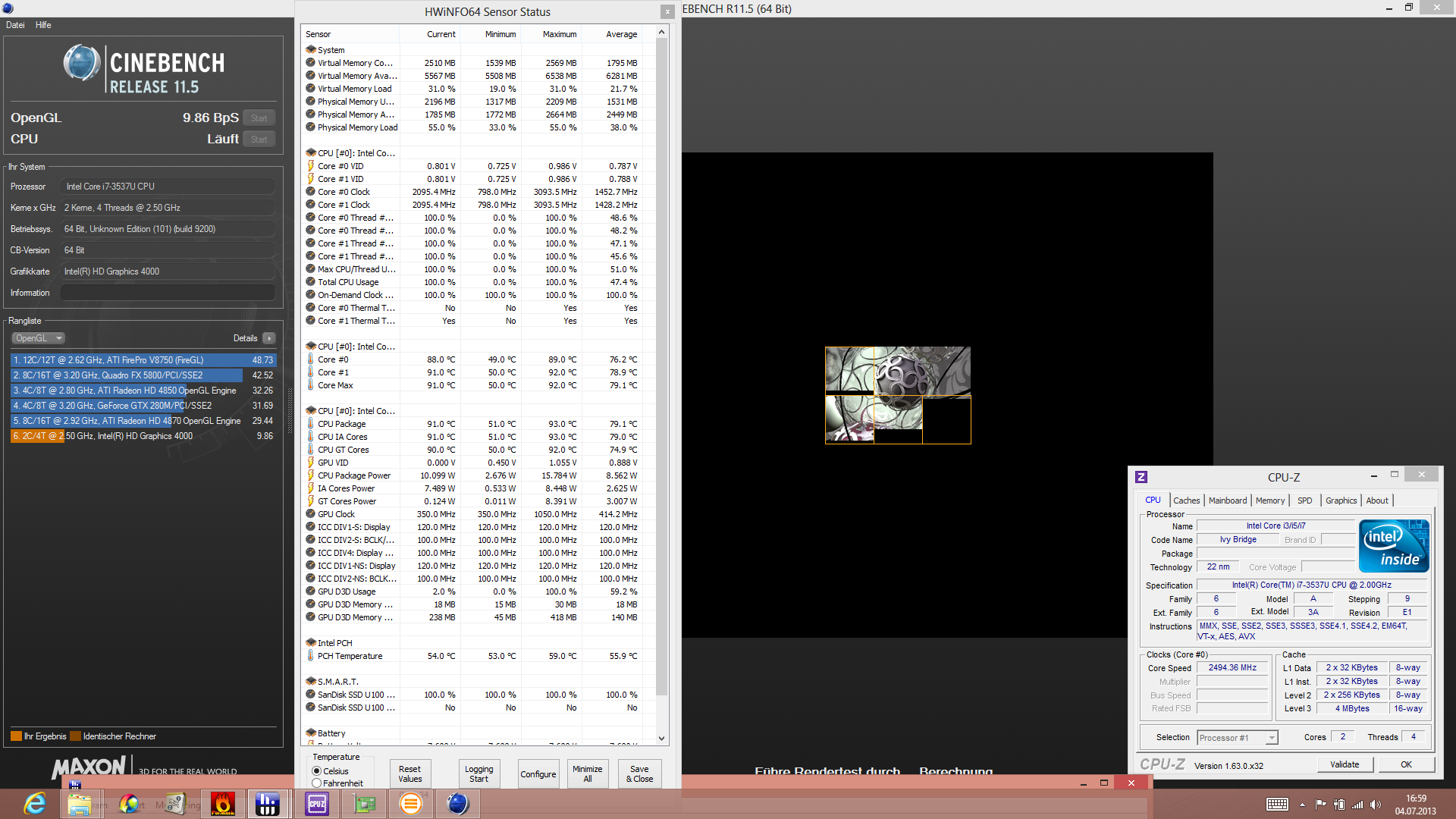The width and height of the screenshot is (1456, 819).
Task: Open the Datei menu
Action: (15, 25)
